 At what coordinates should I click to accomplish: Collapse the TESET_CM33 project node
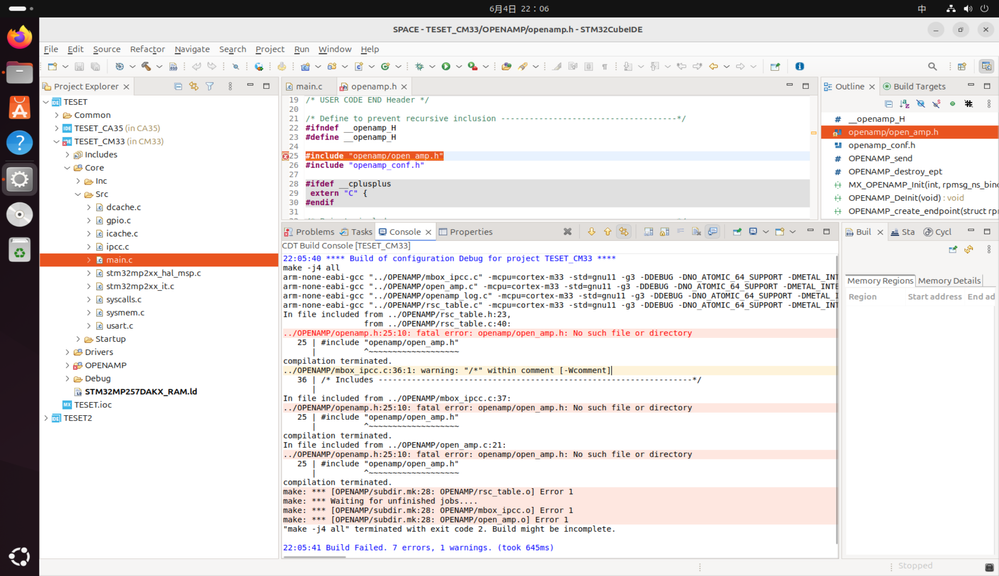click(x=57, y=141)
